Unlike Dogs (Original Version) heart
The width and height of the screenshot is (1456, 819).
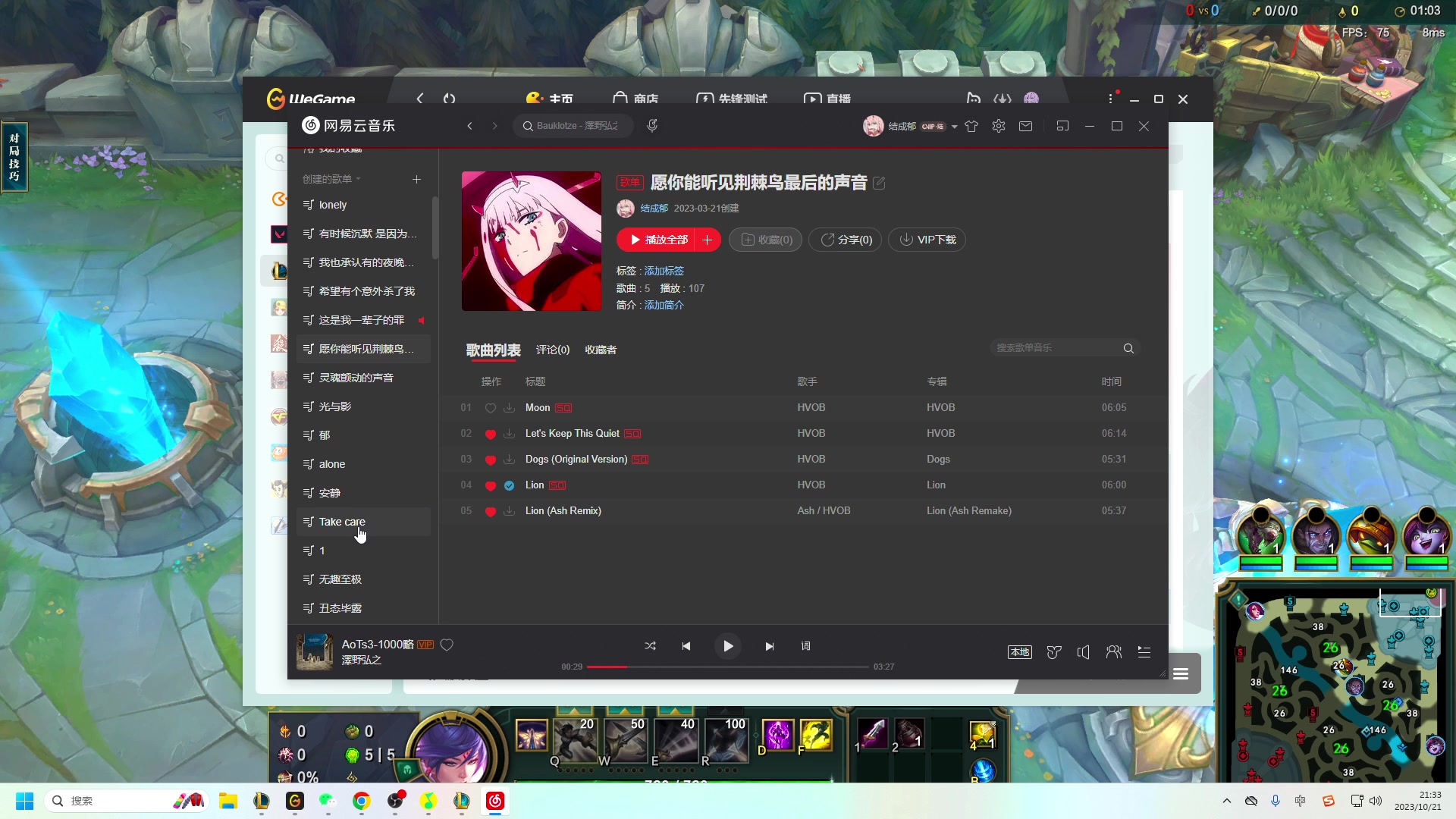[x=491, y=460]
